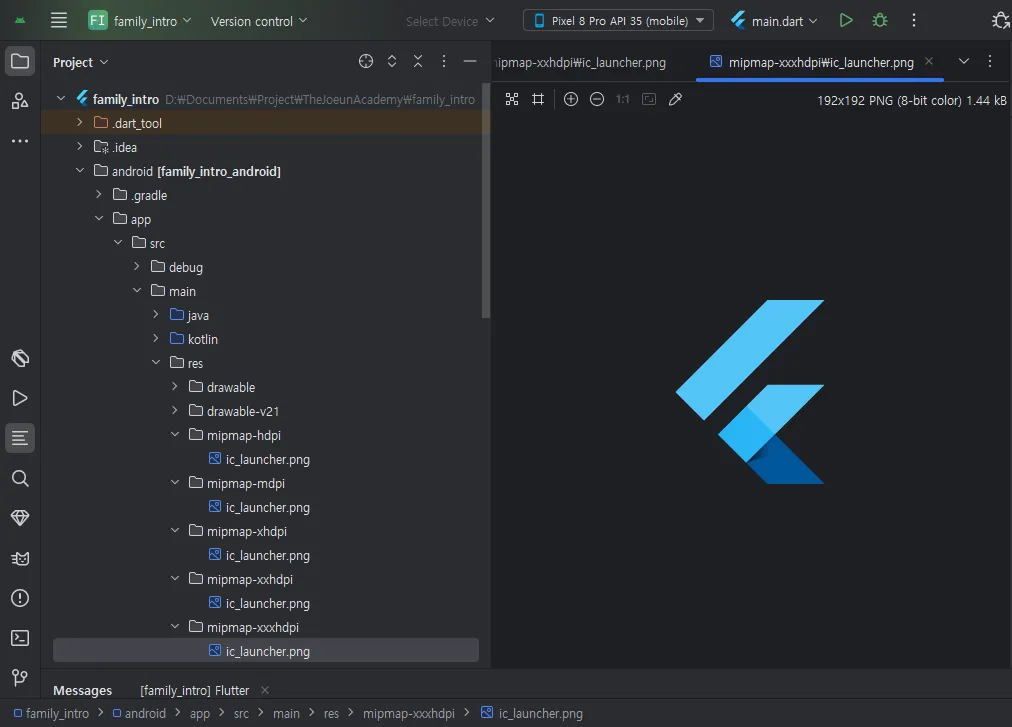Open the Terminal icon in sidebar
The image size is (1012, 727).
(20, 638)
